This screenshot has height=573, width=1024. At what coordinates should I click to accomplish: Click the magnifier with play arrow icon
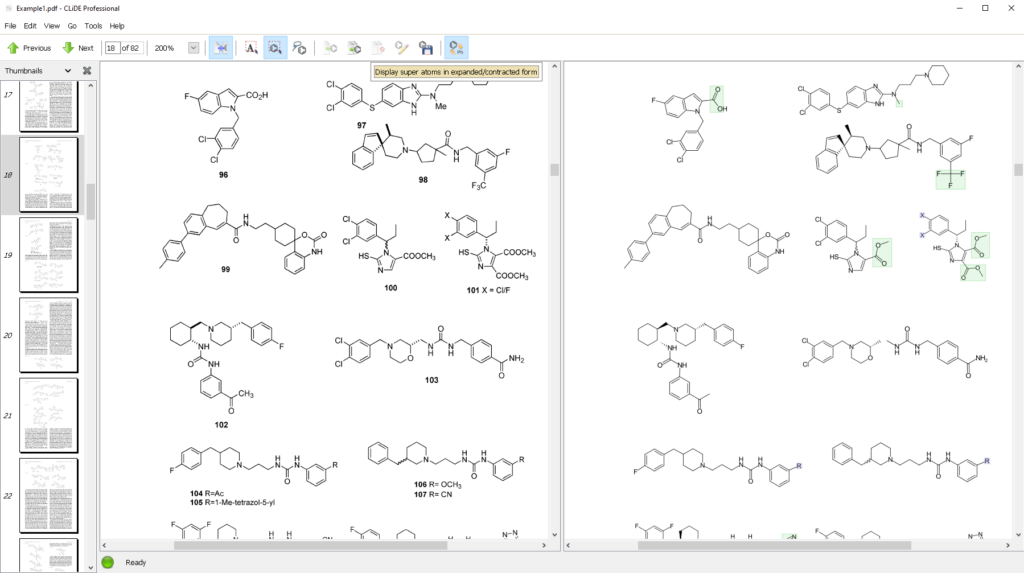(299, 47)
